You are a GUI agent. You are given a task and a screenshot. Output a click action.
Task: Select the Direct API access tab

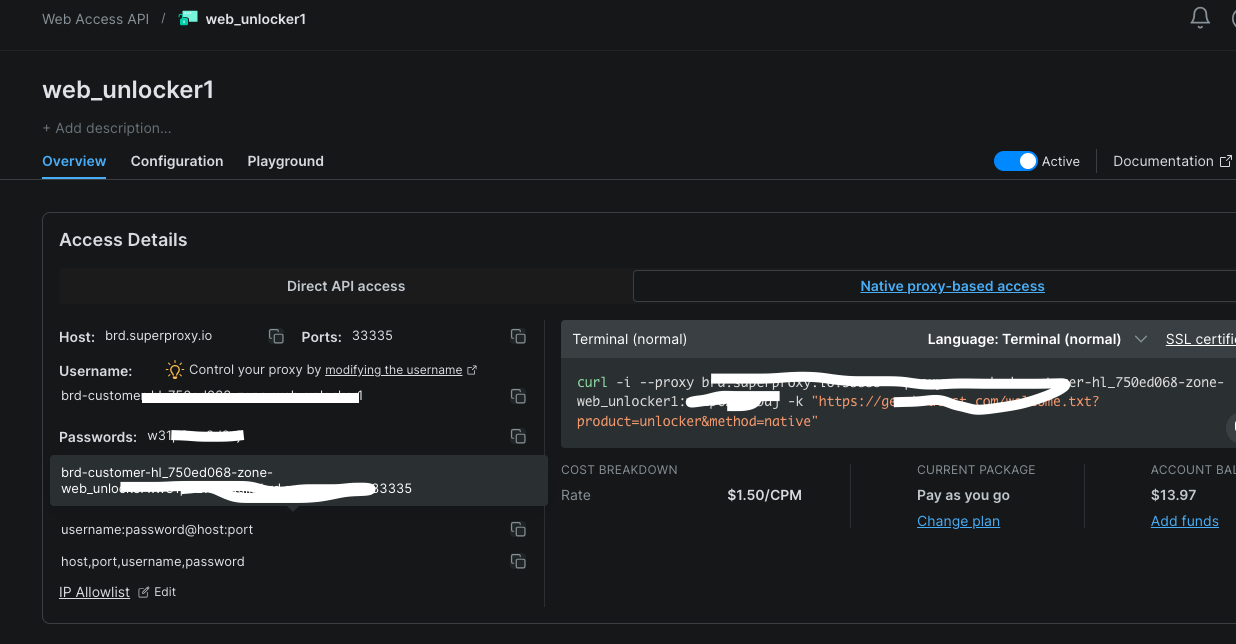pyautogui.click(x=346, y=286)
